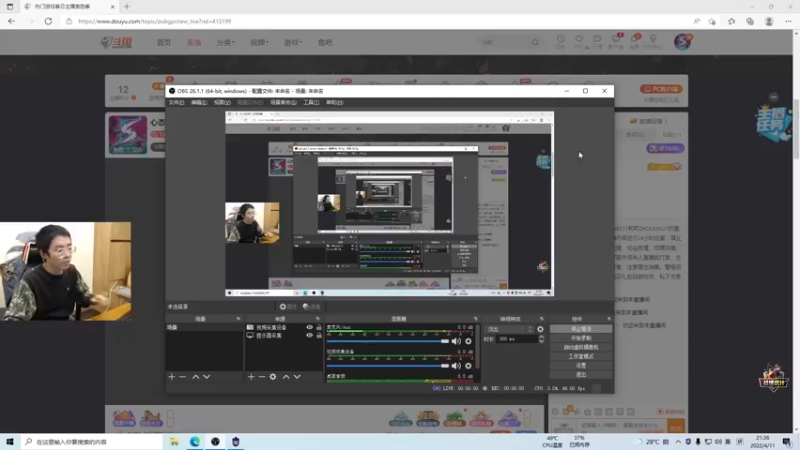
Task: Mute the second audio mixer channel
Action: pyautogui.click(x=456, y=366)
